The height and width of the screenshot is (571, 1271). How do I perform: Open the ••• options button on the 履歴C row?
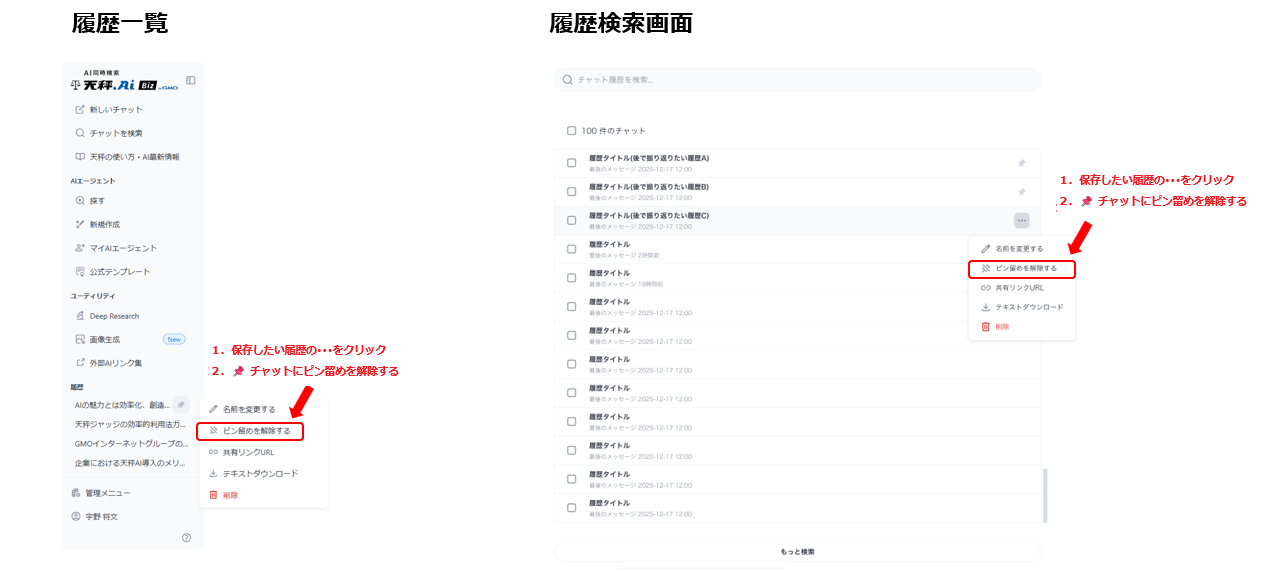[x=1021, y=221]
